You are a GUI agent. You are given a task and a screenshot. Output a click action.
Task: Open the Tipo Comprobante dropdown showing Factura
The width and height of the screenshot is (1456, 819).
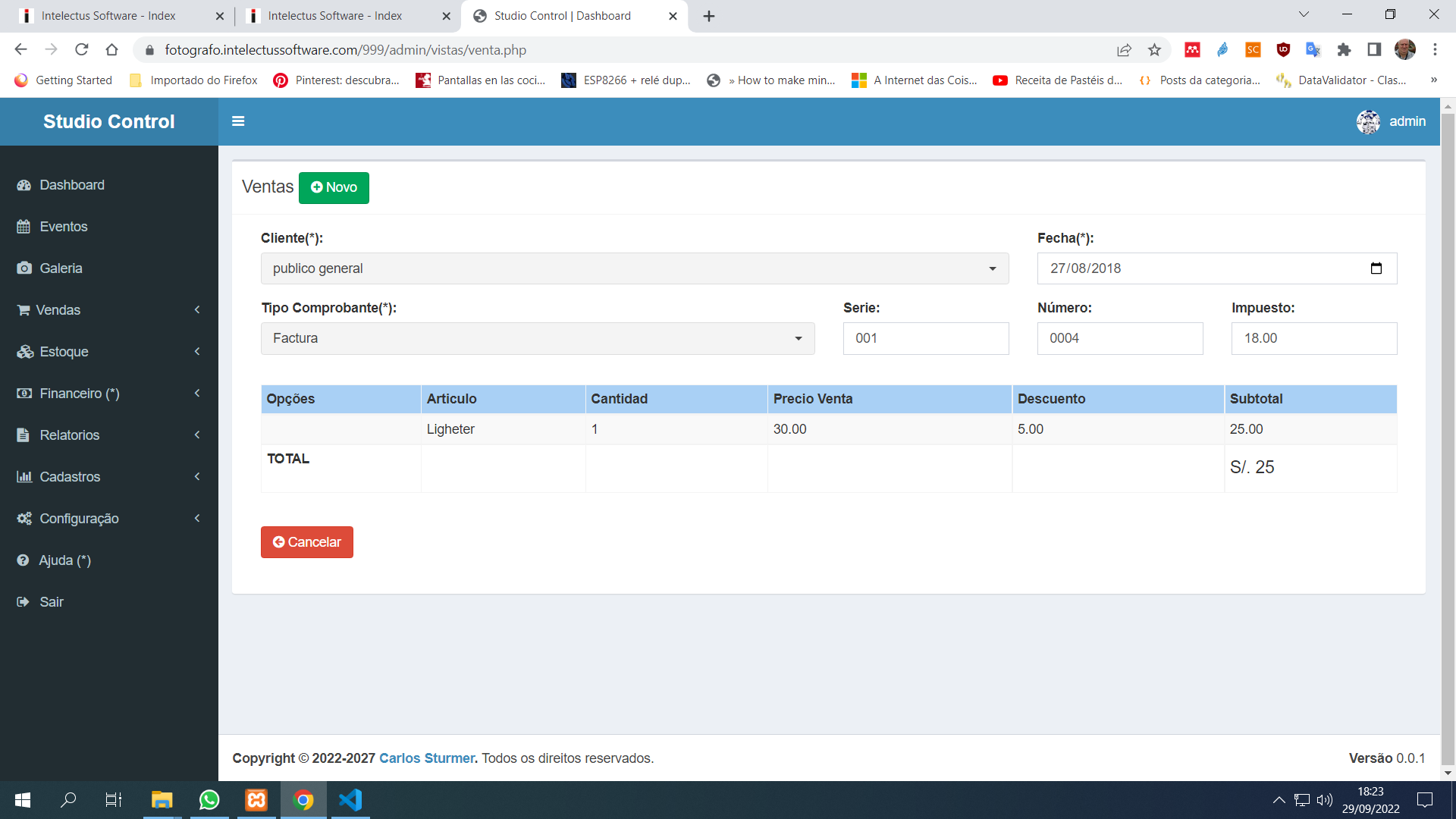(538, 338)
